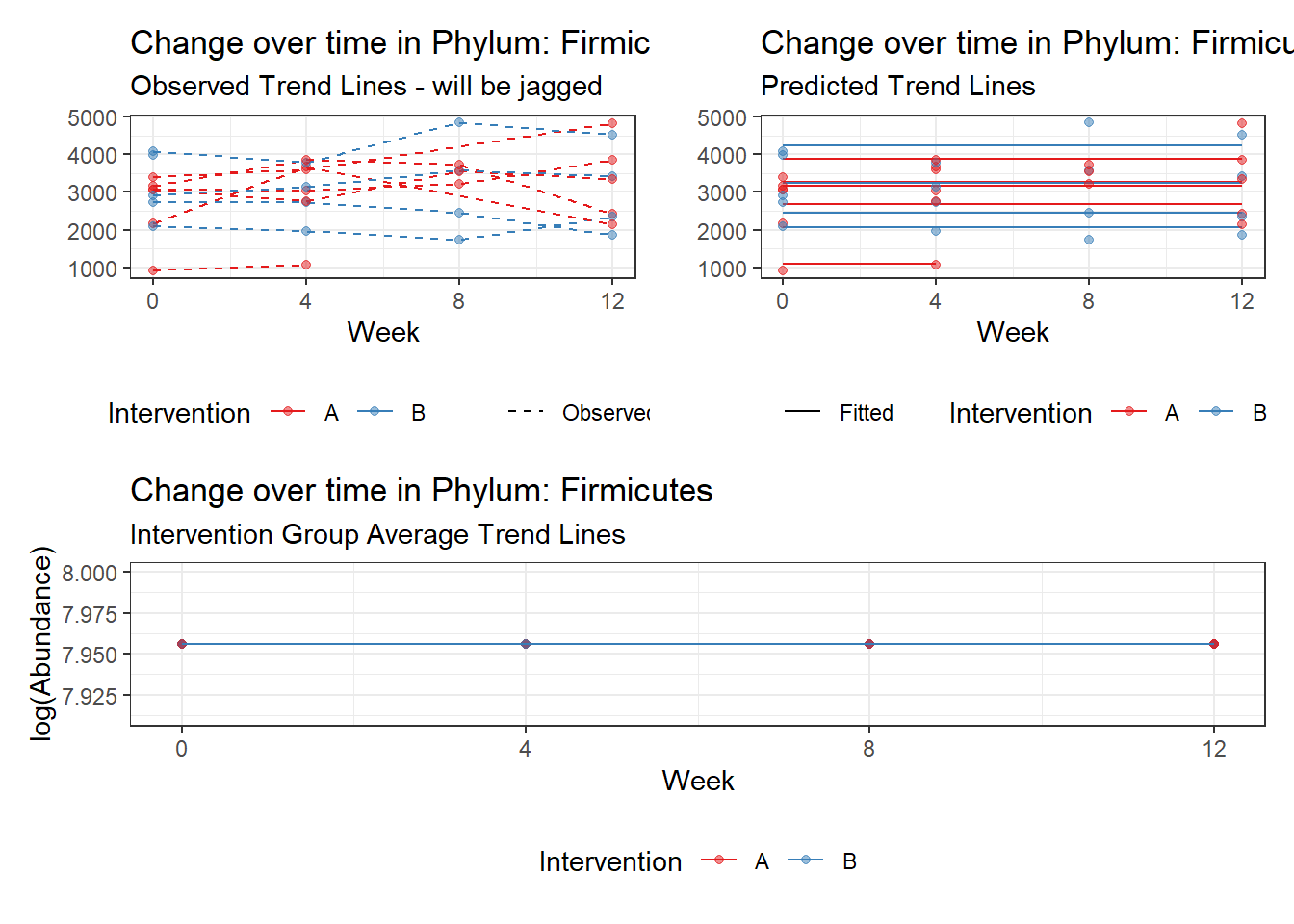The height and width of the screenshot is (924, 1294).
Task: Click the Week axis title under the bottom plot
Action: [x=698, y=781]
